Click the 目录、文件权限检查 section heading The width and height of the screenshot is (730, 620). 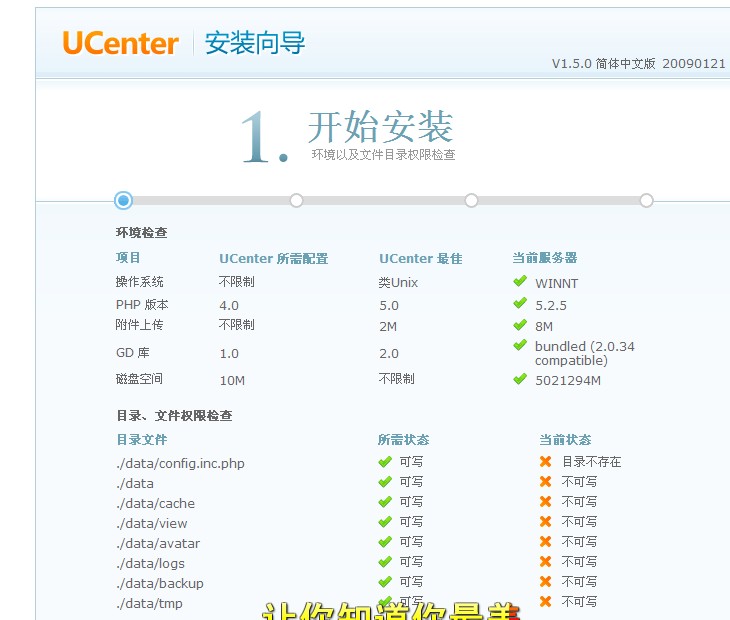coord(174,415)
